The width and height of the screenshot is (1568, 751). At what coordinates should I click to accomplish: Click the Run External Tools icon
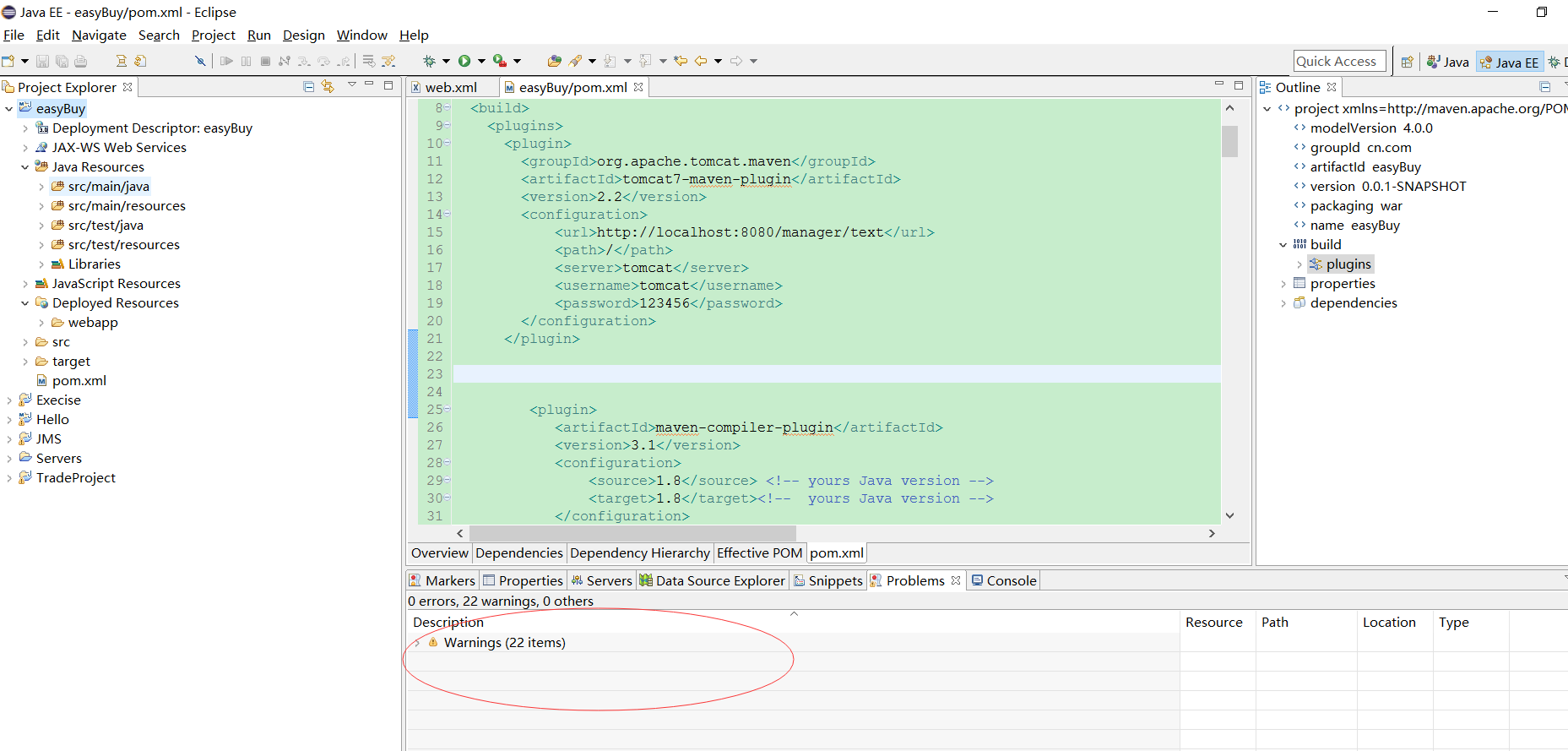pyautogui.click(x=500, y=61)
